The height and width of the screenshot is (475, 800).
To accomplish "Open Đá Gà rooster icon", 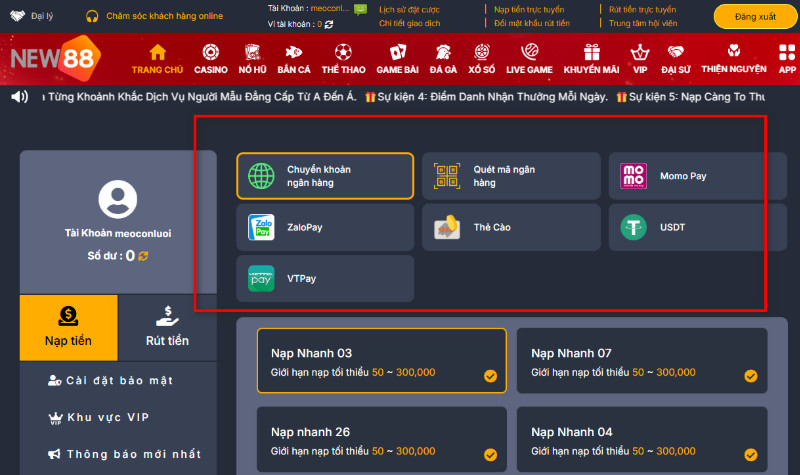I will coord(443,52).
